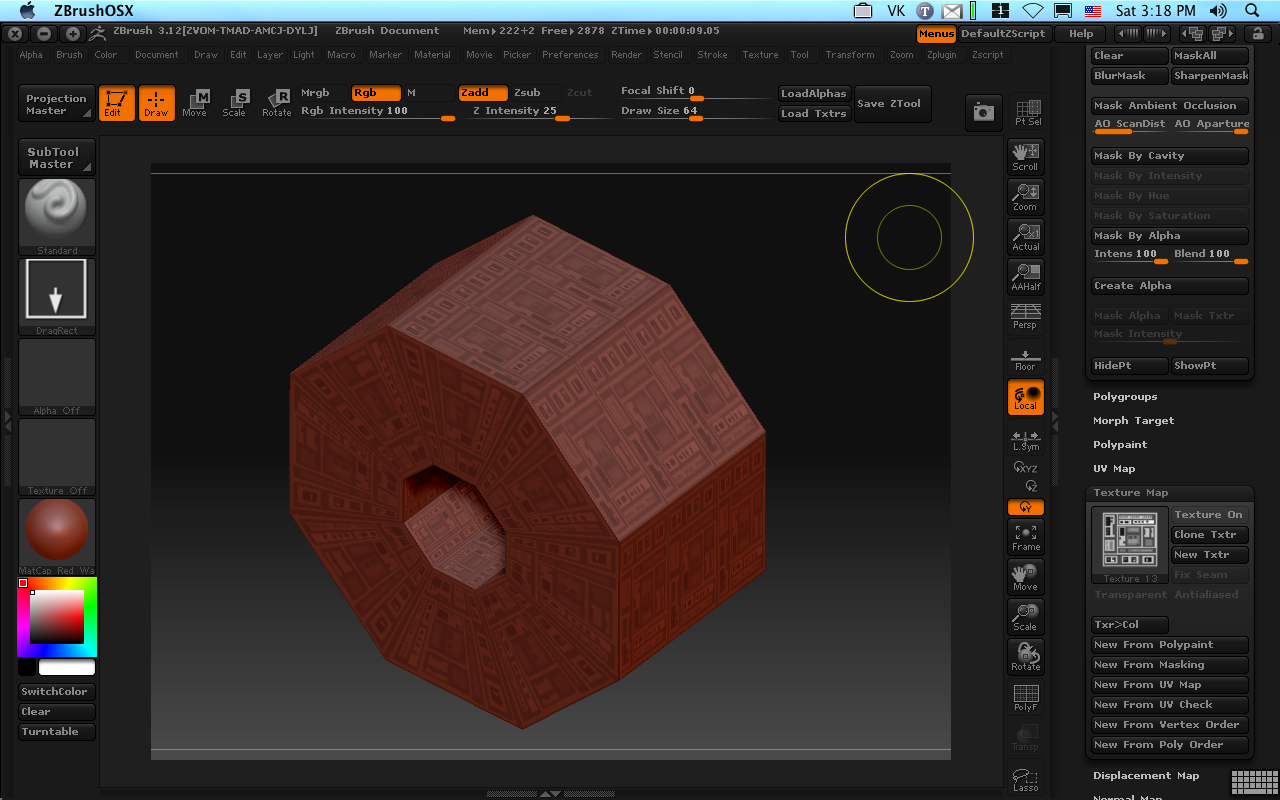The width and height of the screenshot is (1280, 800).
Task: Expand the Morph Target section
Action: click(x=1133, y=421)
